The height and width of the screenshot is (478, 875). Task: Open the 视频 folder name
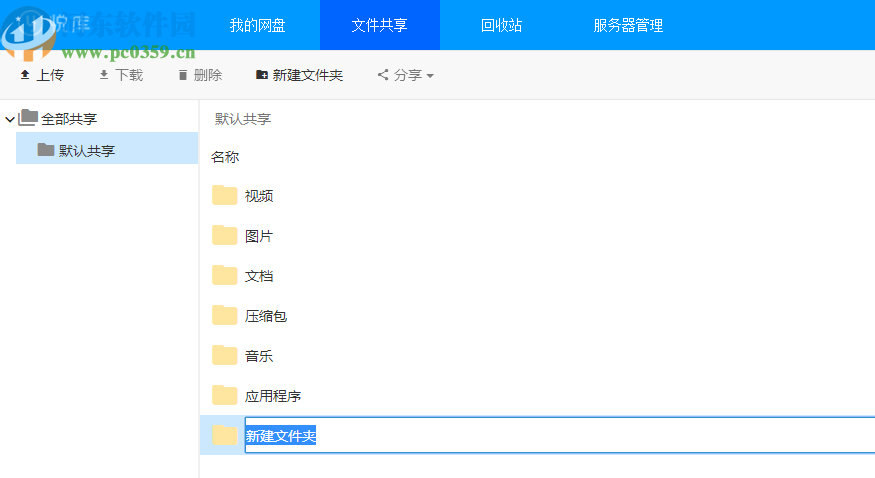coord(259,196)
